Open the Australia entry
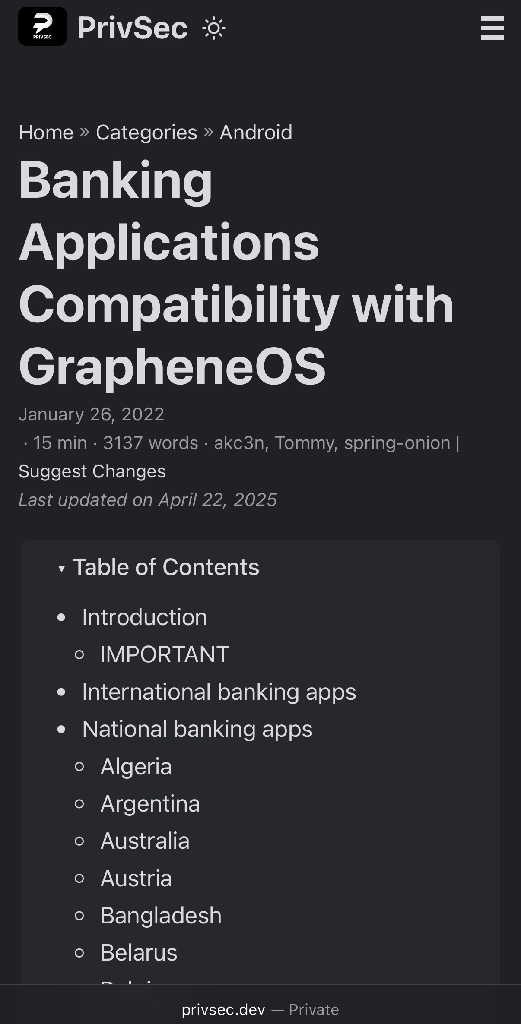The width and height of the screenshot is (521, 1024). [145, 840]
